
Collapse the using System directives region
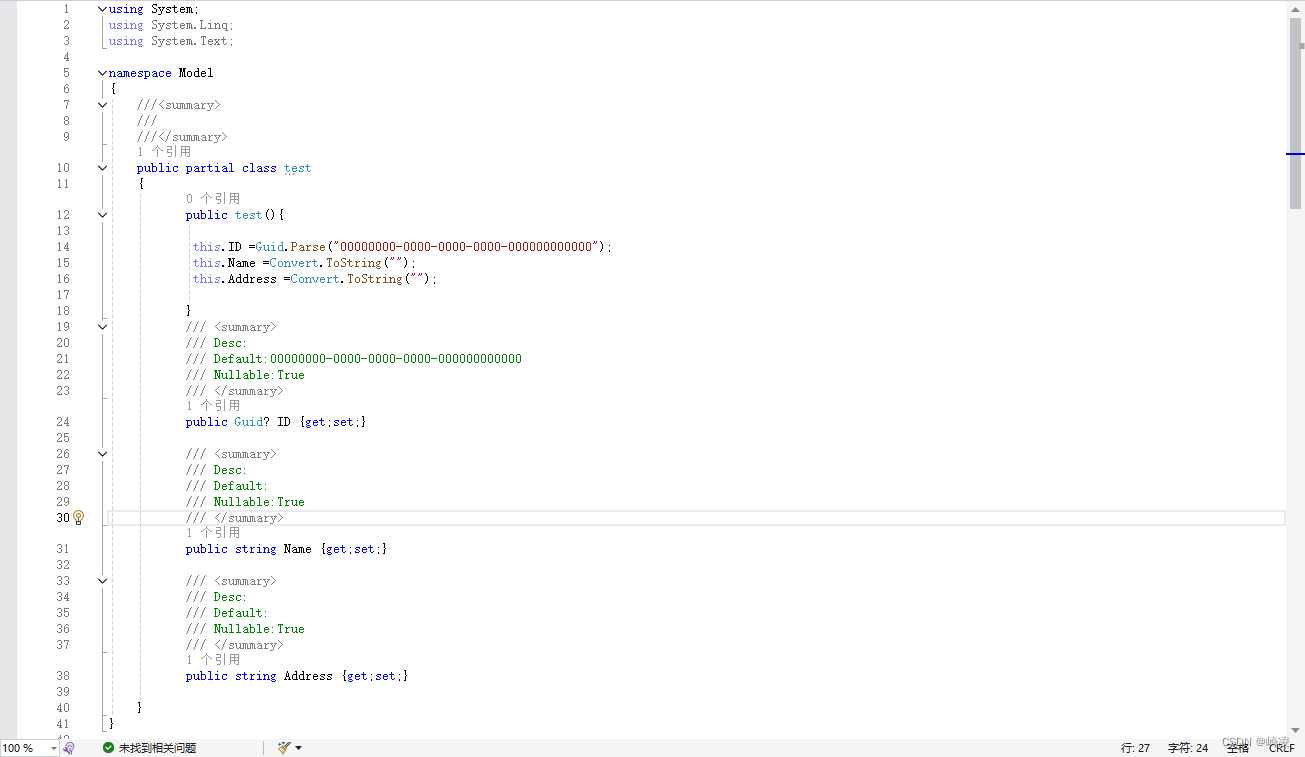click(x=101, y=9)
